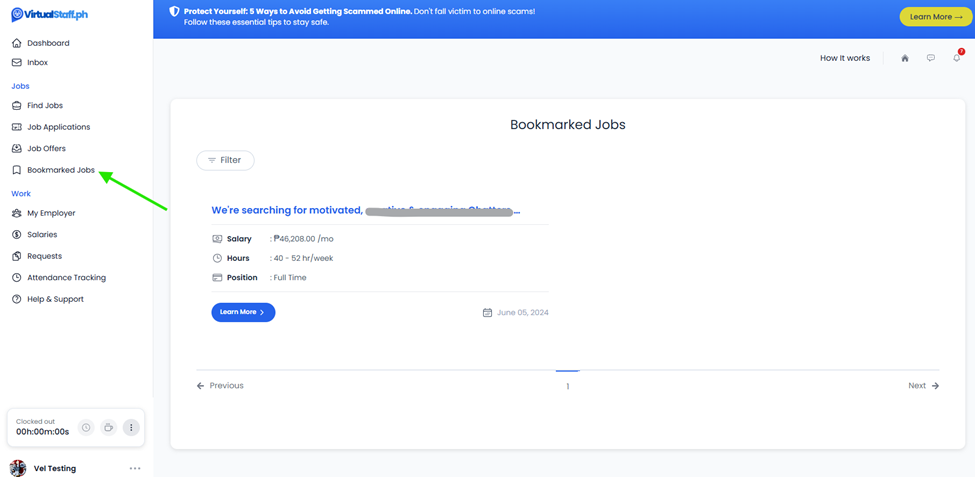Image resolution: width=975 pixels, height=477 pixels.
Task: Click the My Employer people icon
Action: pos(17,213)
